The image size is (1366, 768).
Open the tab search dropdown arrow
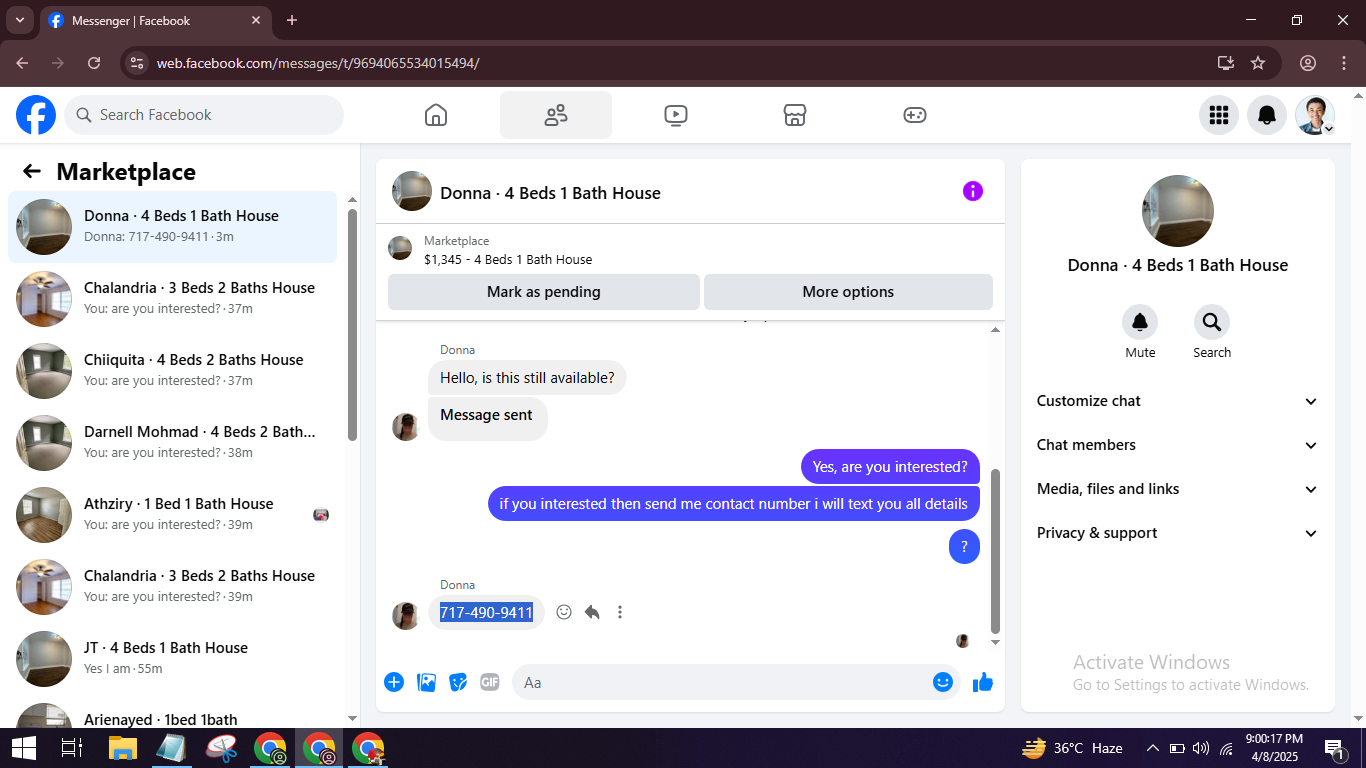pyautogui.click(x=19, y=20)
